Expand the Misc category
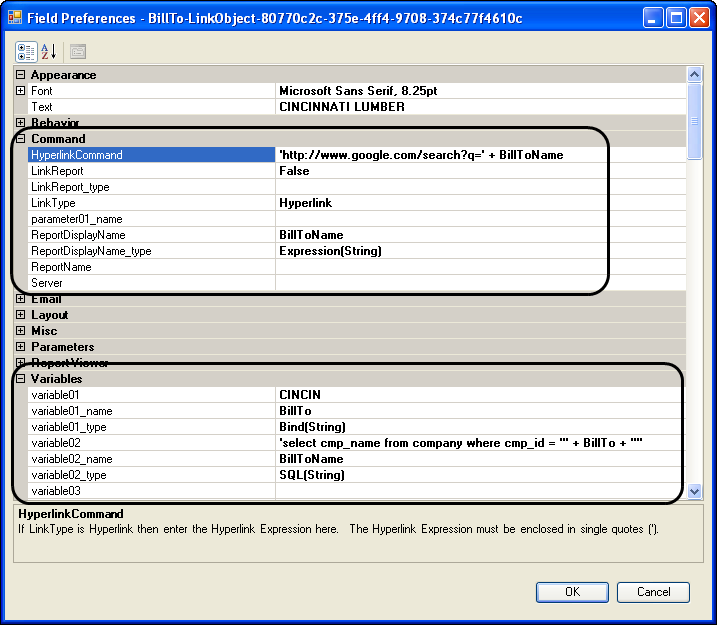Image resolution: width=717 pixels, height=625 pixels. tap(21, 331)
